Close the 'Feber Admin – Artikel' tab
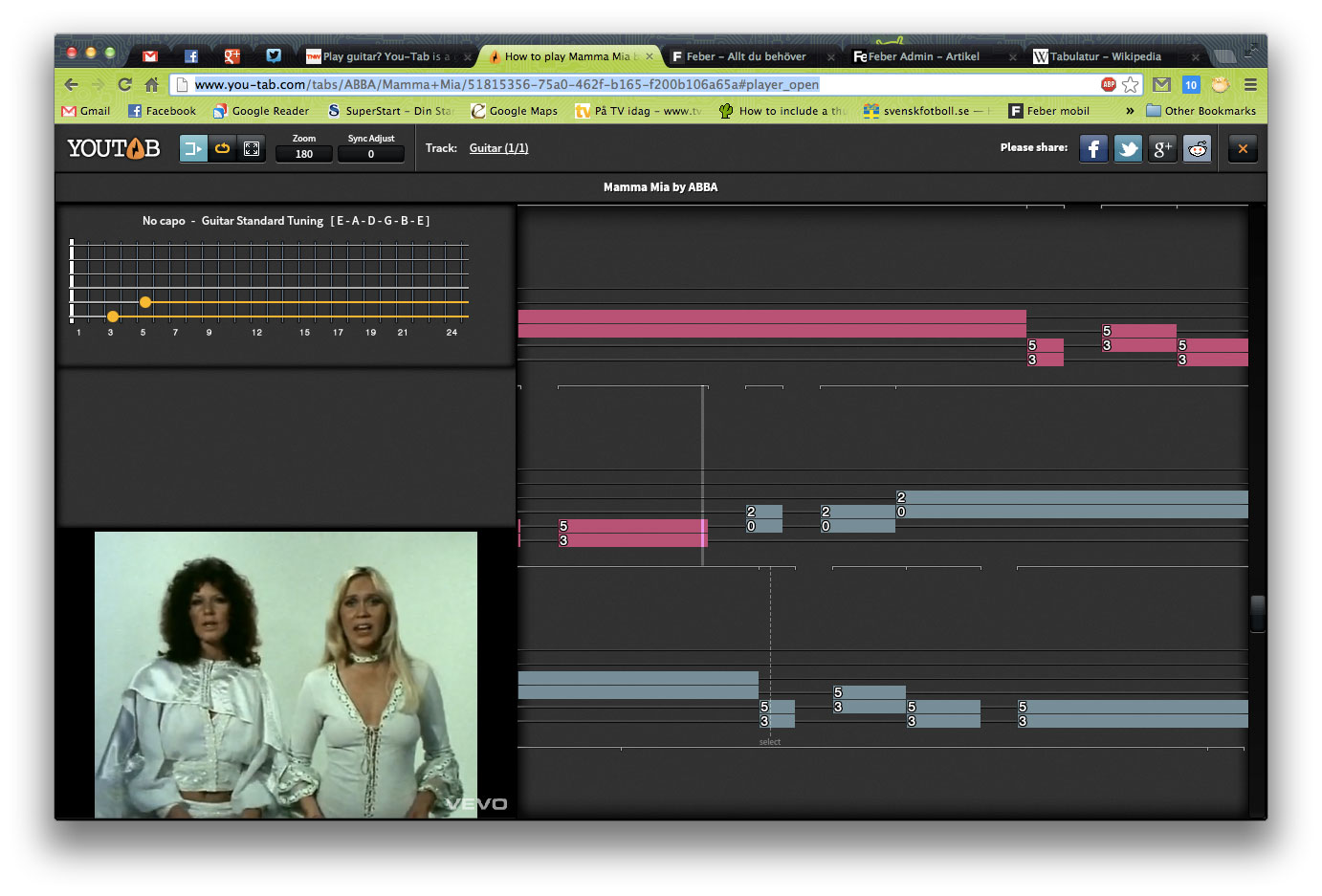1322x896 pixels. [x=1013, y=57]
